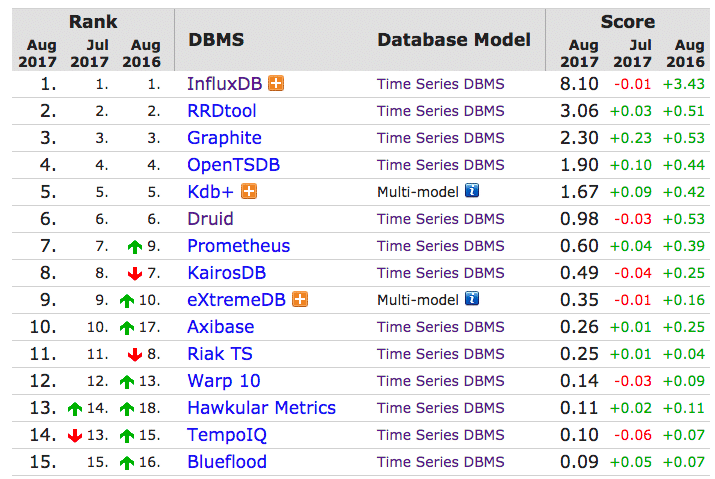The image size is (715, 479).
Task: Click the green up arrow in Blueflood row
Action: 127,463
